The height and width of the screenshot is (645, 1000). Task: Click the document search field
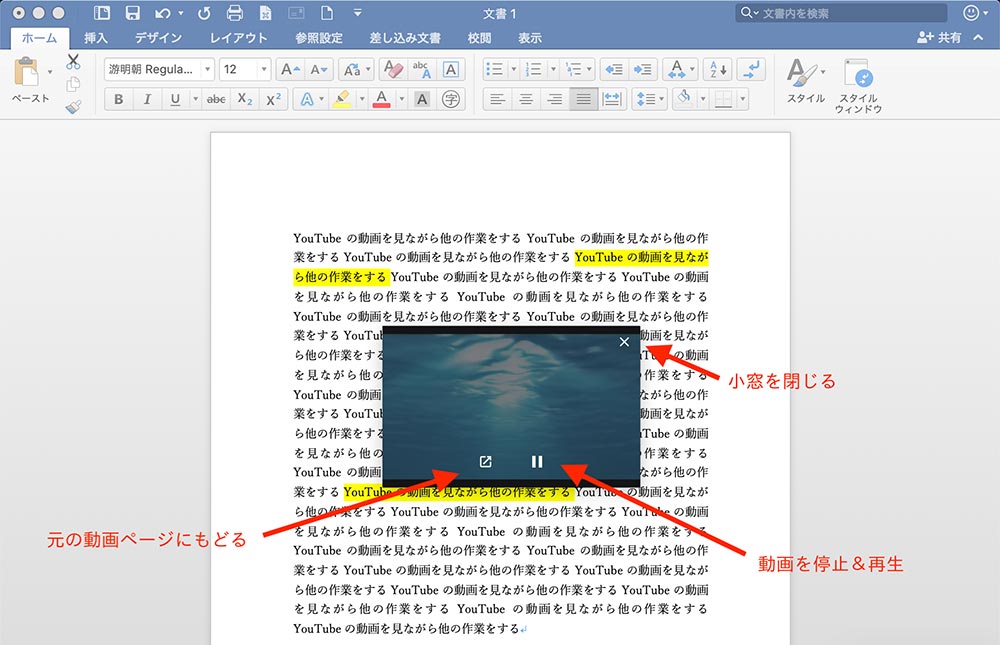841,13
